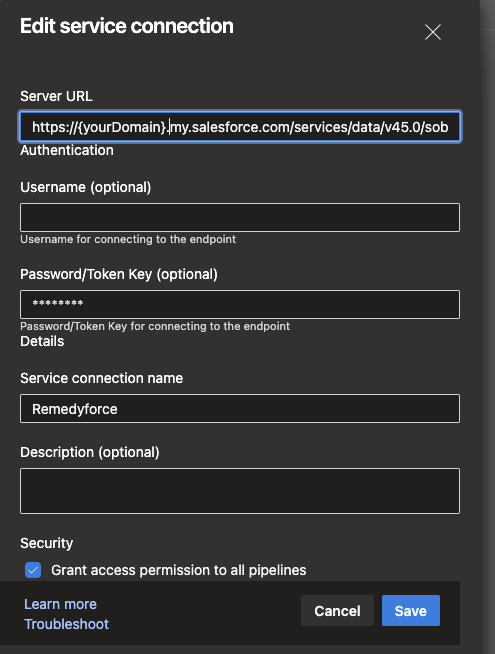Click the Description (optional) label
This screenshot has height=654, width=495.
[x=90, y=452]
